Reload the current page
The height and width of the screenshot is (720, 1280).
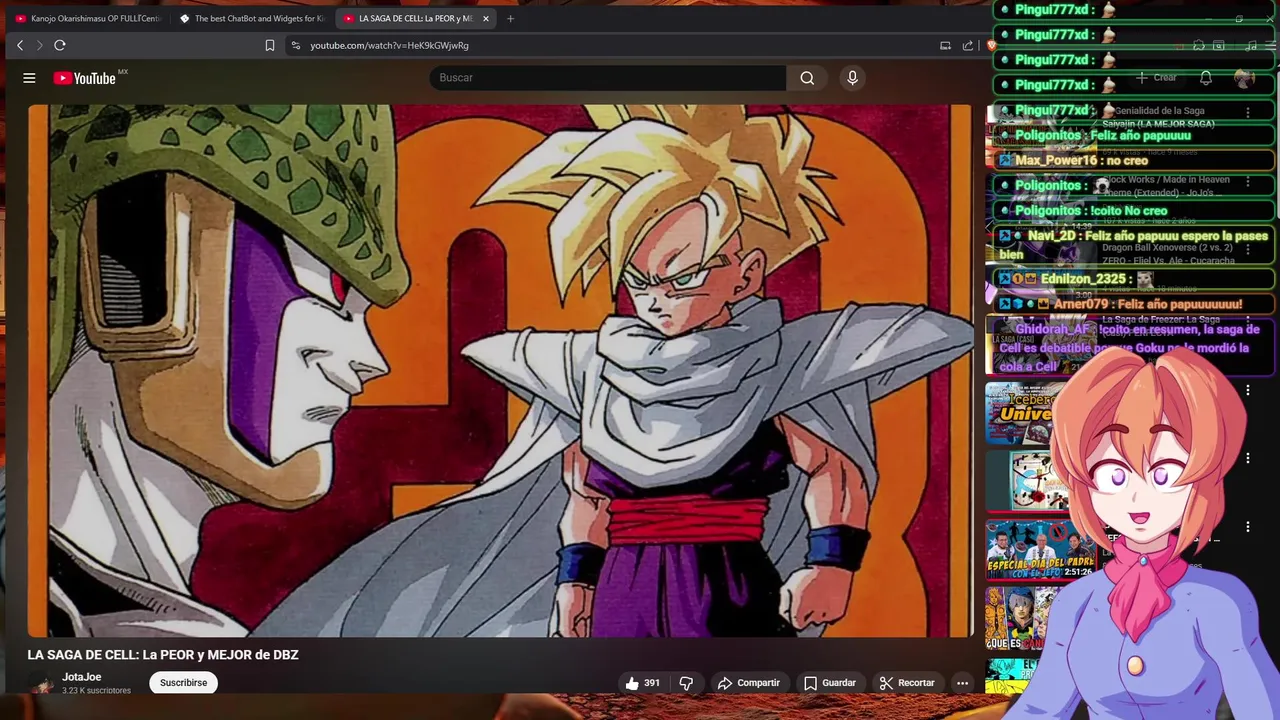point(60,45)
